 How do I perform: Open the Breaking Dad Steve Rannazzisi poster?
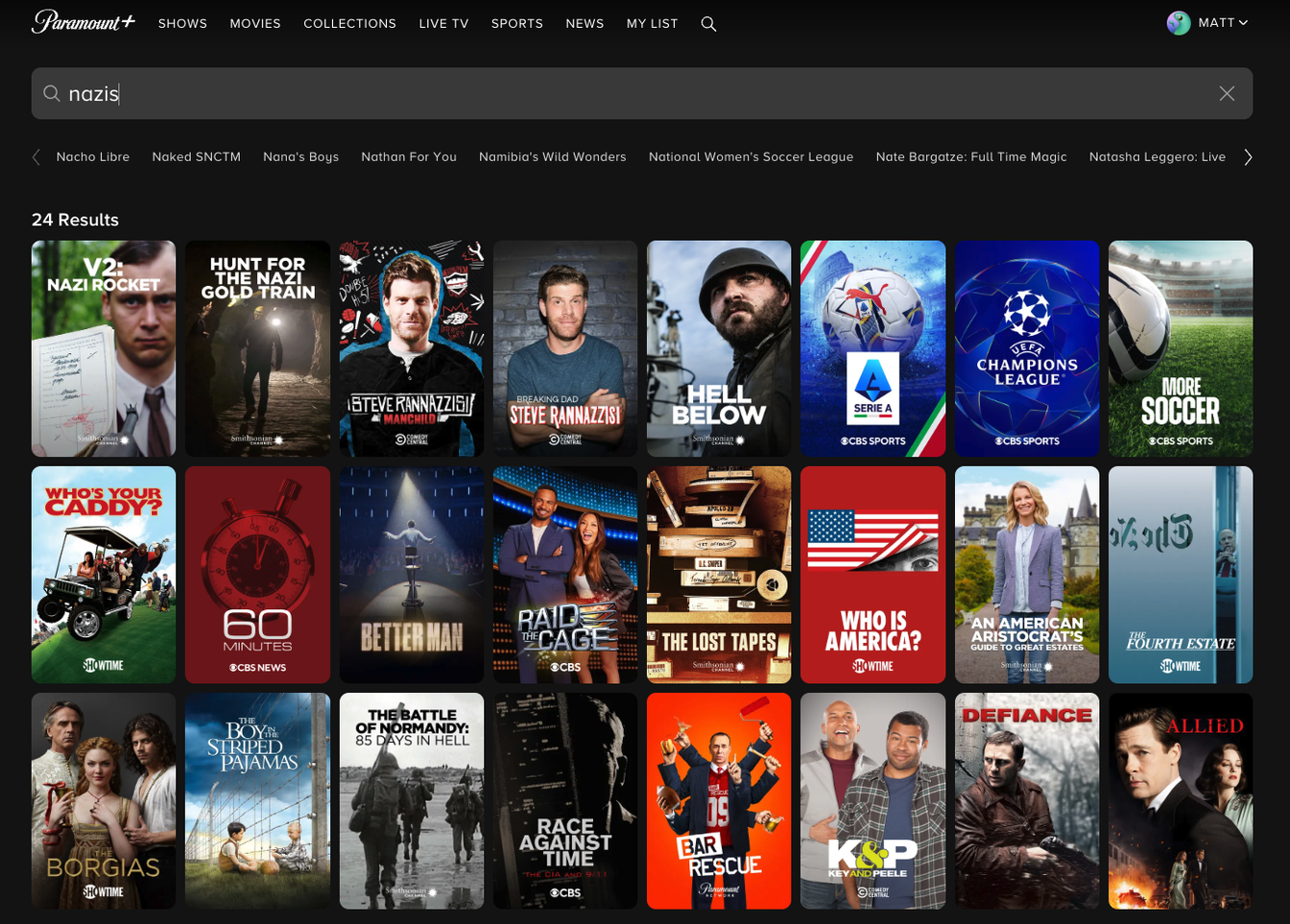[565, 348]
